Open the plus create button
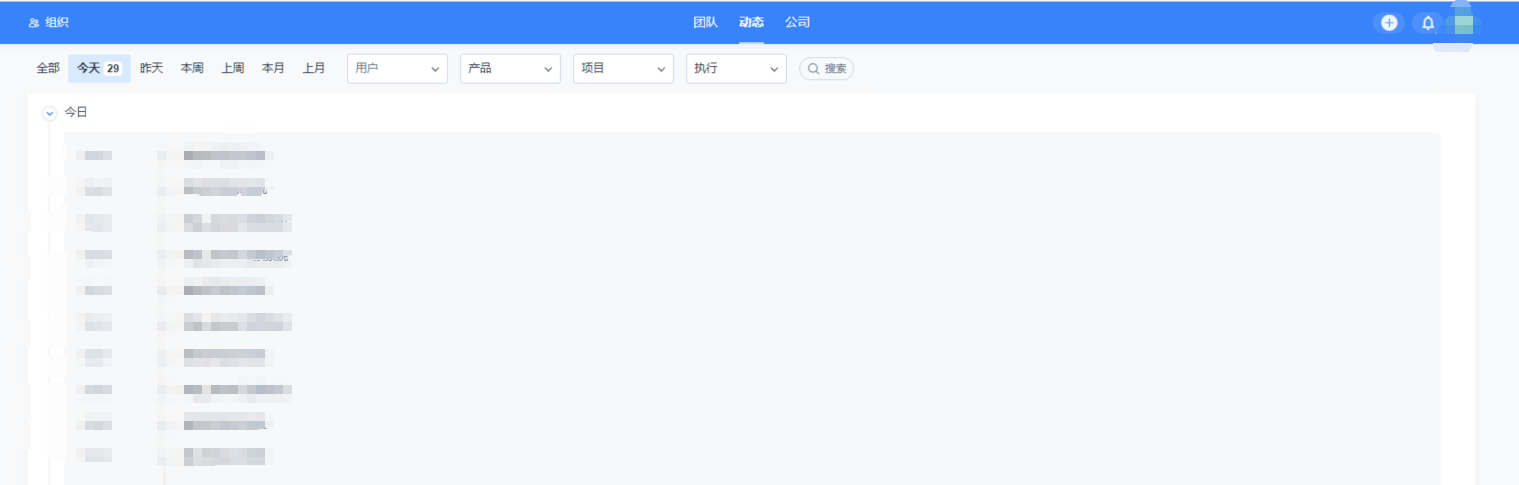 pyautogui.click(x=1389, y=22)
